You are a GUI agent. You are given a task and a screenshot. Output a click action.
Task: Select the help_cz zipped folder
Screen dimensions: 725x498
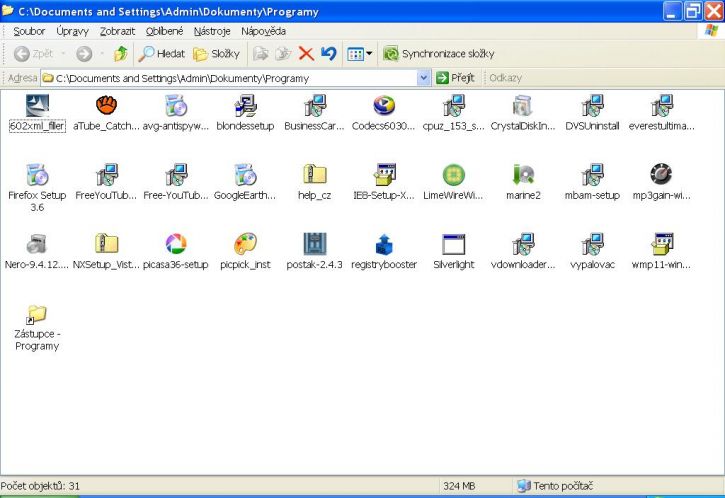(x=314, y=175)
